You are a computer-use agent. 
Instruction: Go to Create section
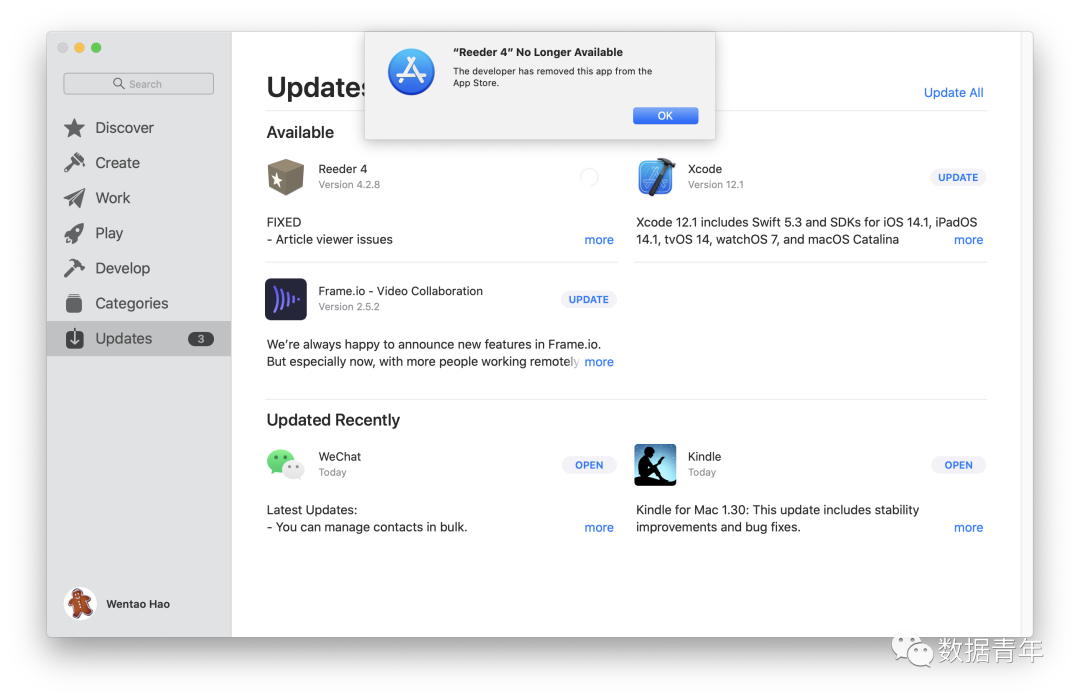(x=138, y=163)
